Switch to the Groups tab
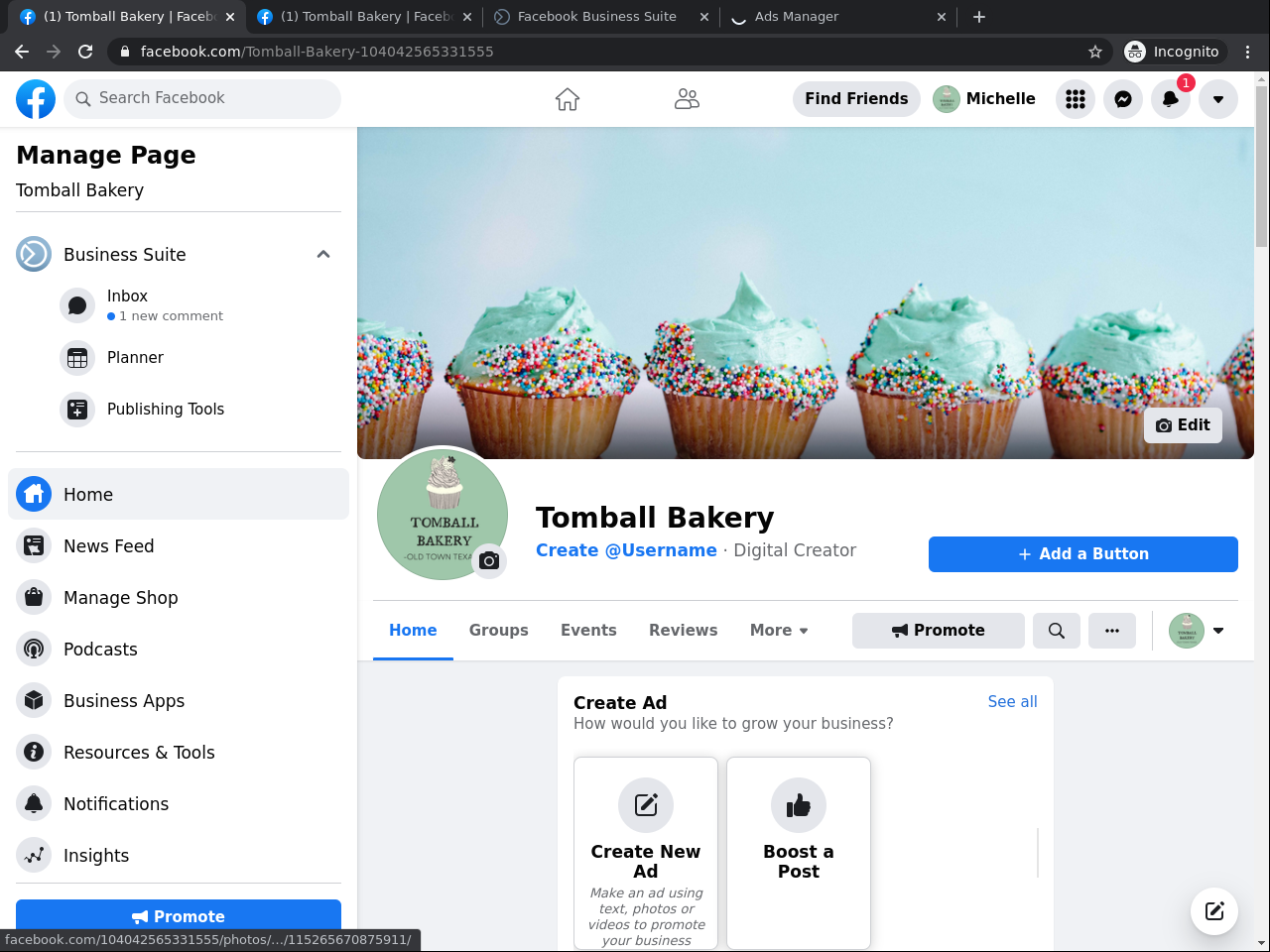 (x=499, y=631)
